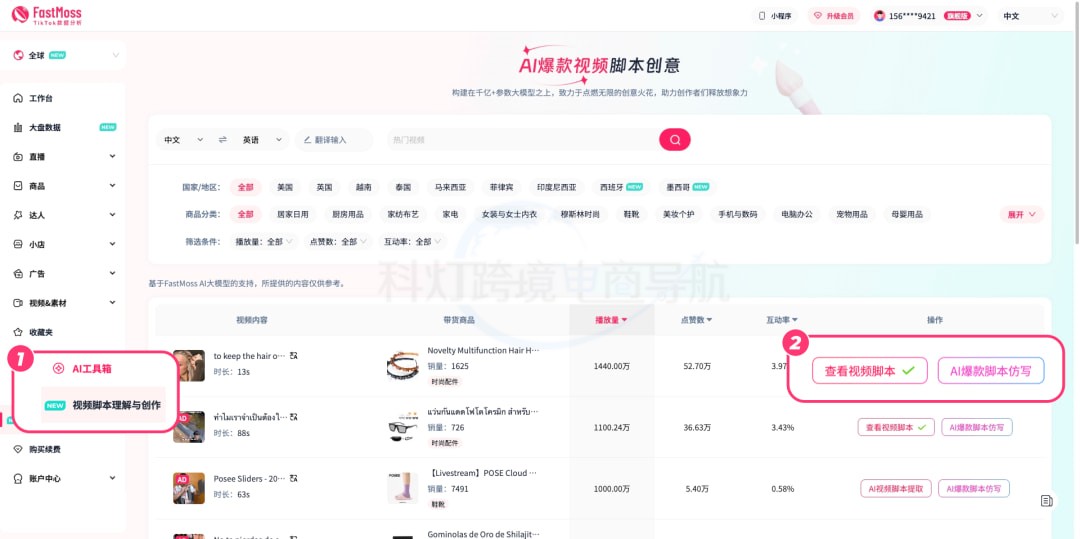Image resolution: width=1080 pixels, height=539 pixels.
Task: Select the 美妆个护 category
Action: [678, 215]
